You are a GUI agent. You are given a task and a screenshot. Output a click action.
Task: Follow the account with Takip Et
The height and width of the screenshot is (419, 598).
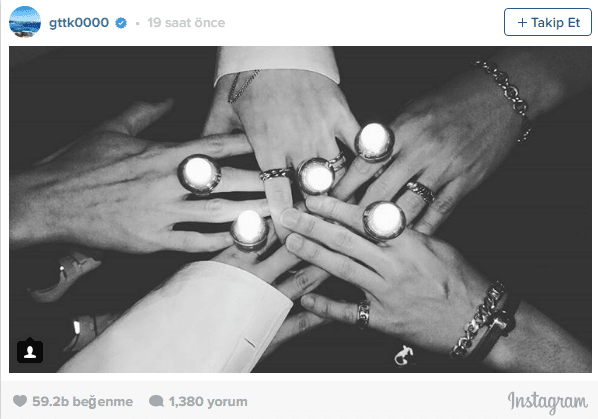click(x=548, y=22)
